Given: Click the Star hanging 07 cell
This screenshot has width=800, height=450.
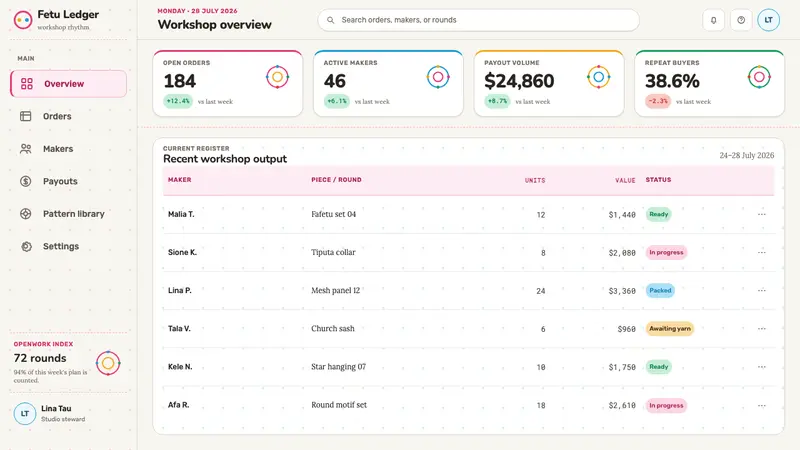Looking at the screenshot, I should click(339, 367).
